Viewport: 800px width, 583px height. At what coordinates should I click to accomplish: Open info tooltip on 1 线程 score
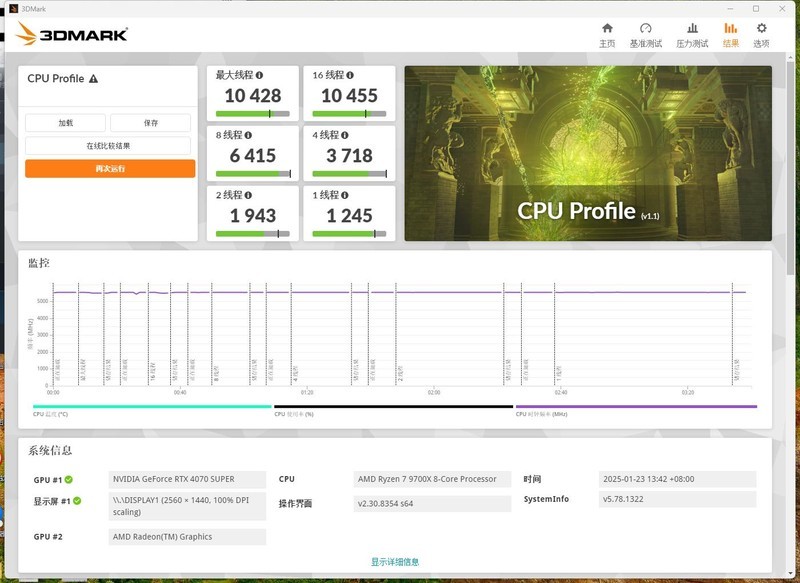(x=342, y=195)
